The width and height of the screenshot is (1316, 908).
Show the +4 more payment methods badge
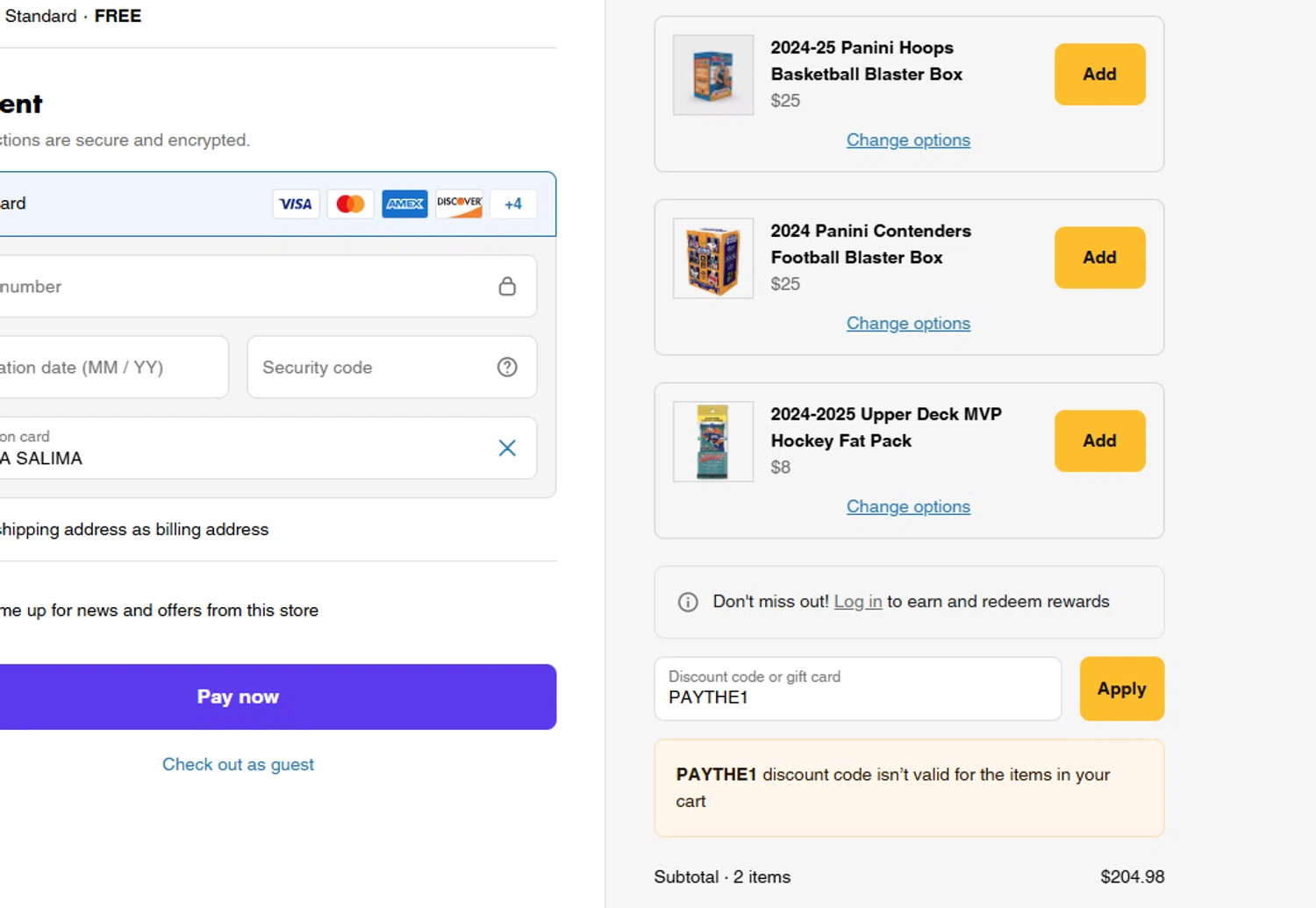click(513, 204)
